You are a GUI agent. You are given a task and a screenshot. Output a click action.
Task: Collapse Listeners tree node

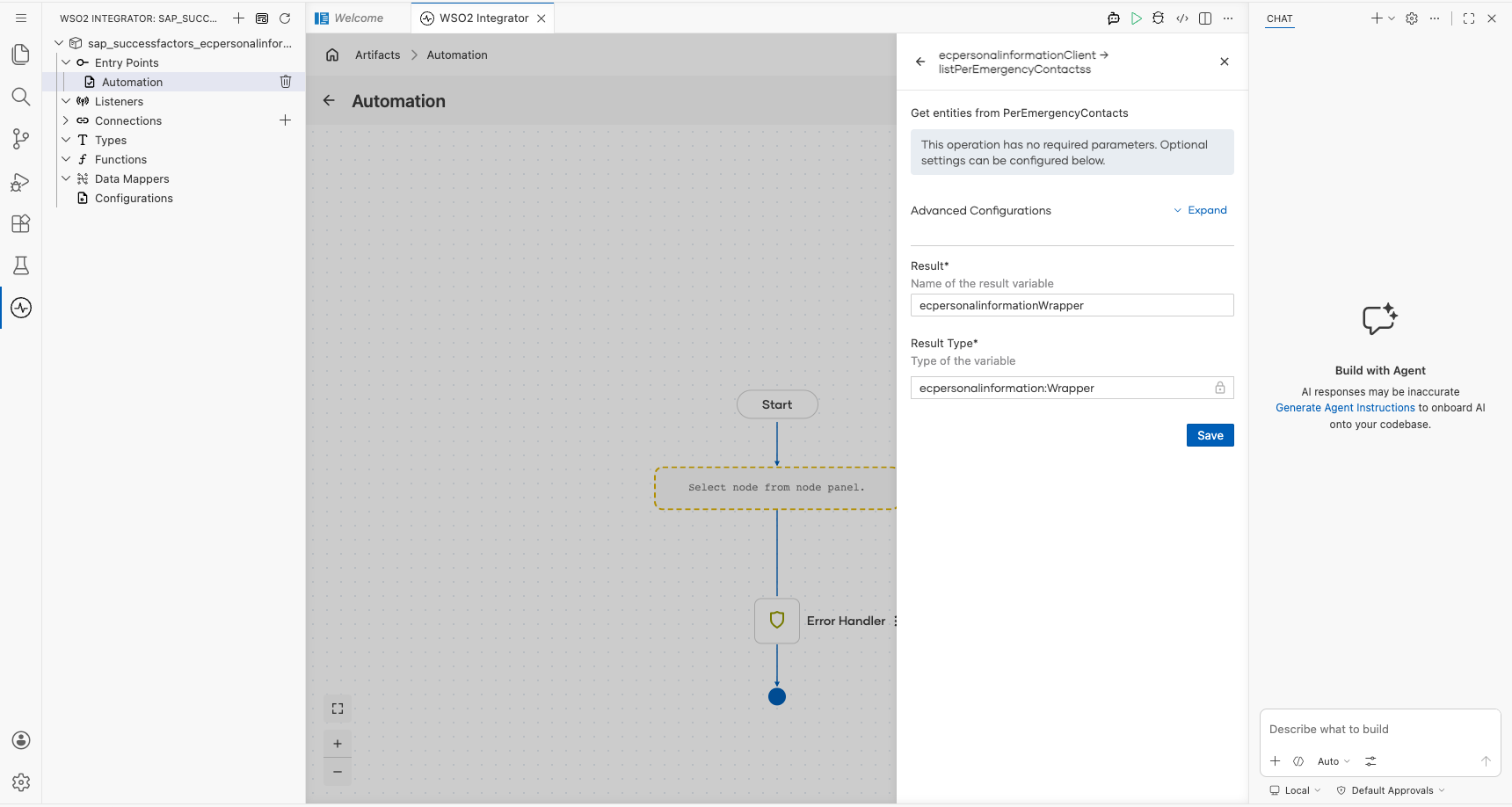tap(66, 101)
